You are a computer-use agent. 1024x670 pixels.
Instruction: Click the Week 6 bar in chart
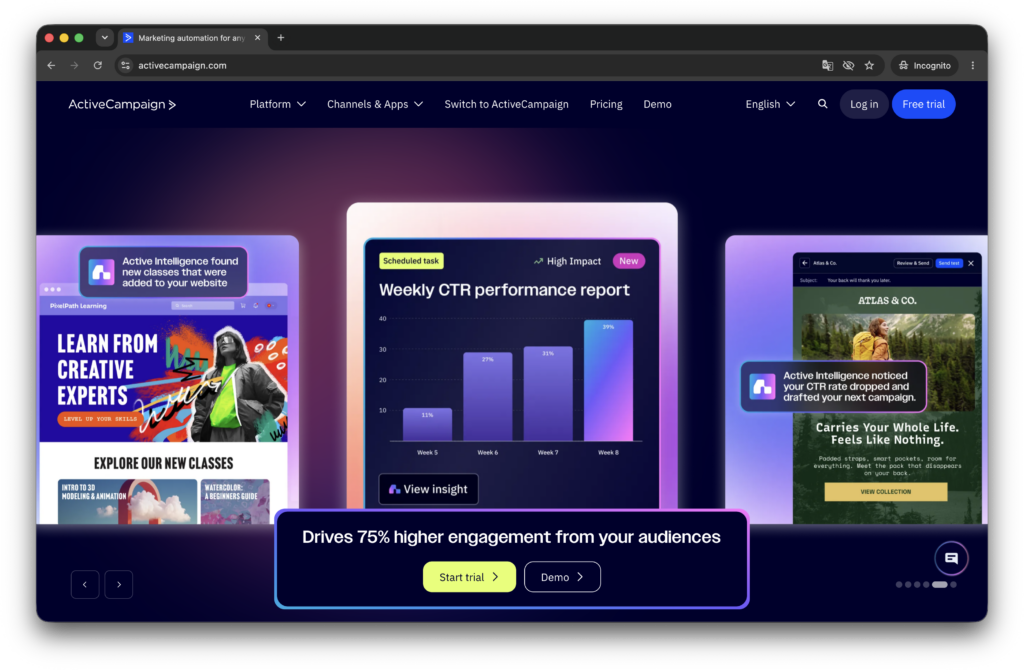pos(487,397)
